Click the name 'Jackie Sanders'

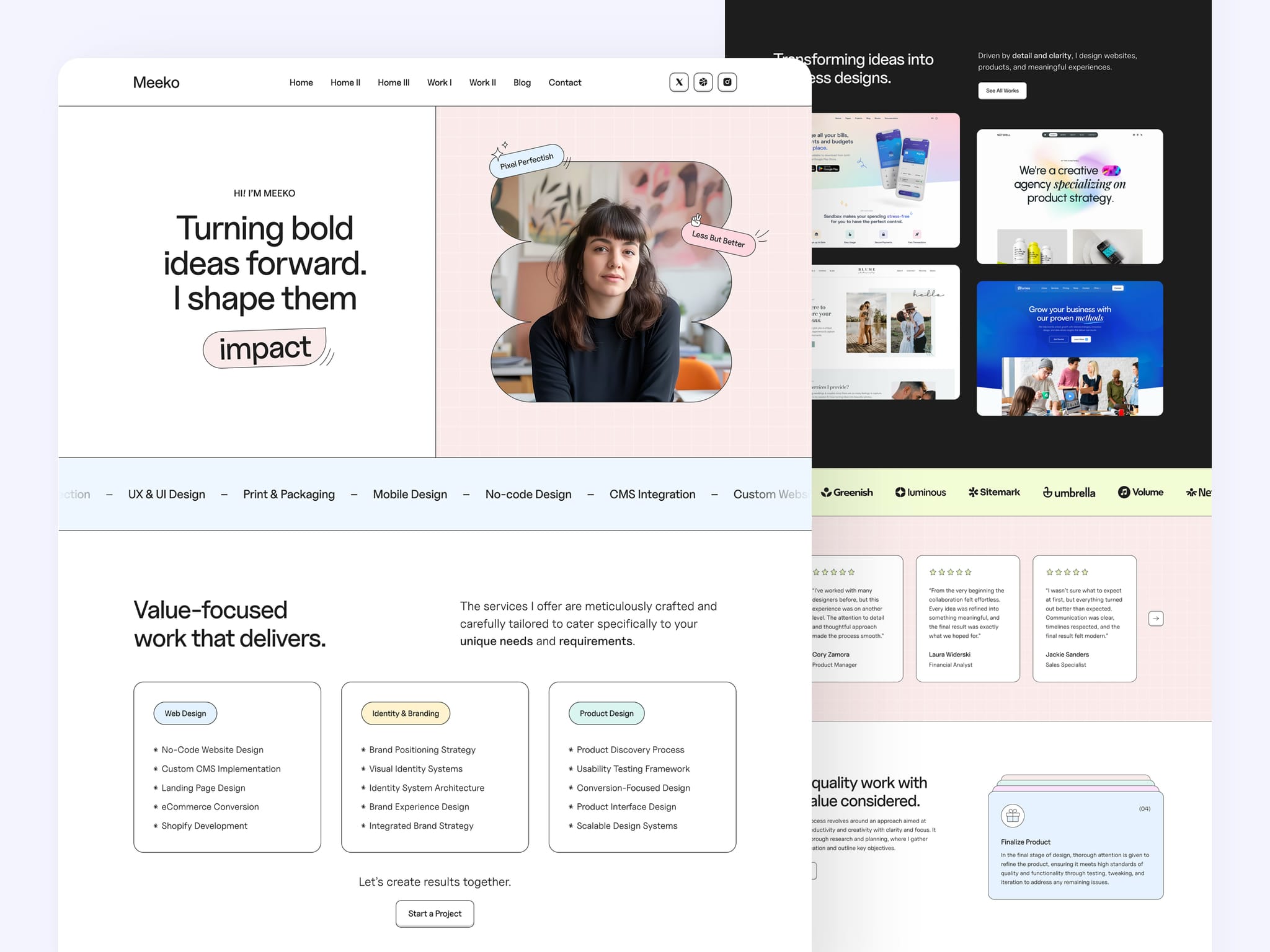pos(1067,654)
